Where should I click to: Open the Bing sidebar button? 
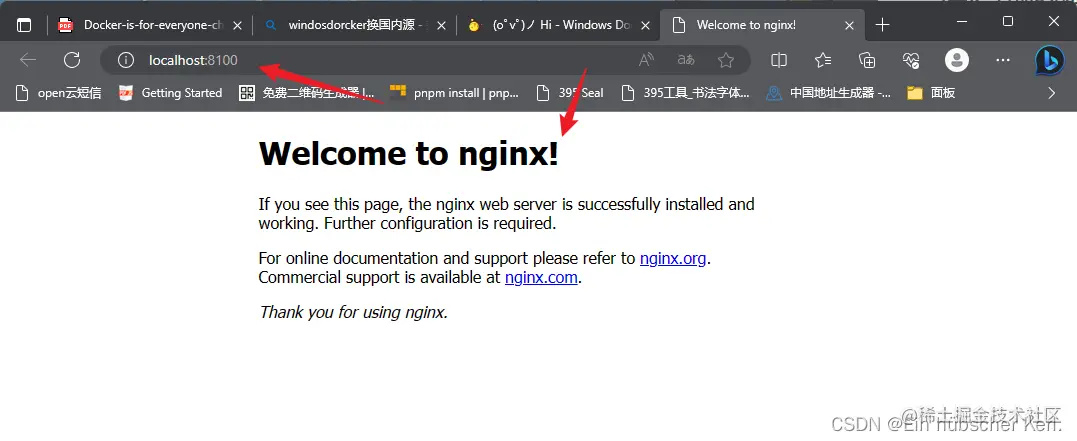point(1050,61)
